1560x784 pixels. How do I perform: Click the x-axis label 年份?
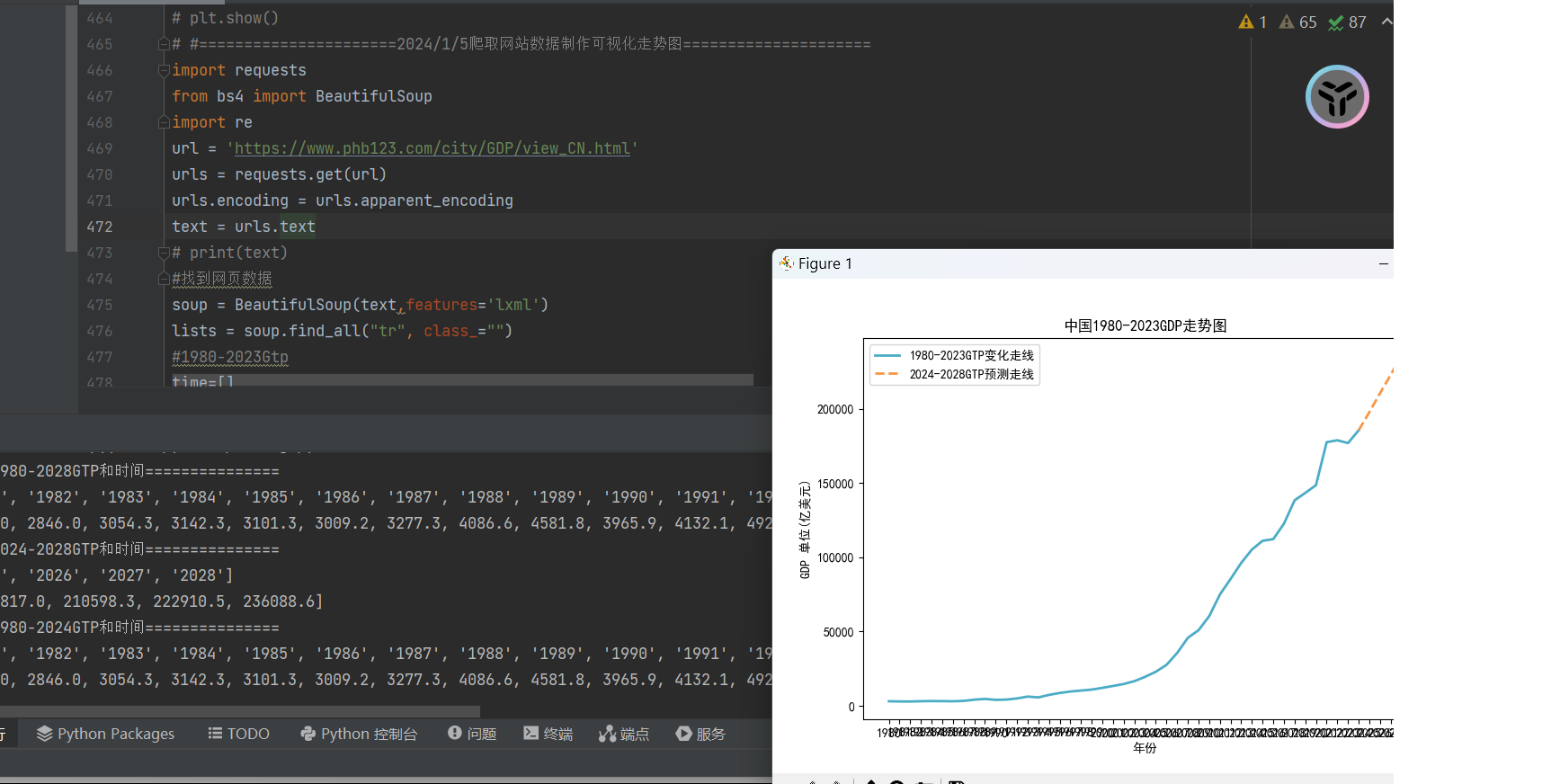1145,748
